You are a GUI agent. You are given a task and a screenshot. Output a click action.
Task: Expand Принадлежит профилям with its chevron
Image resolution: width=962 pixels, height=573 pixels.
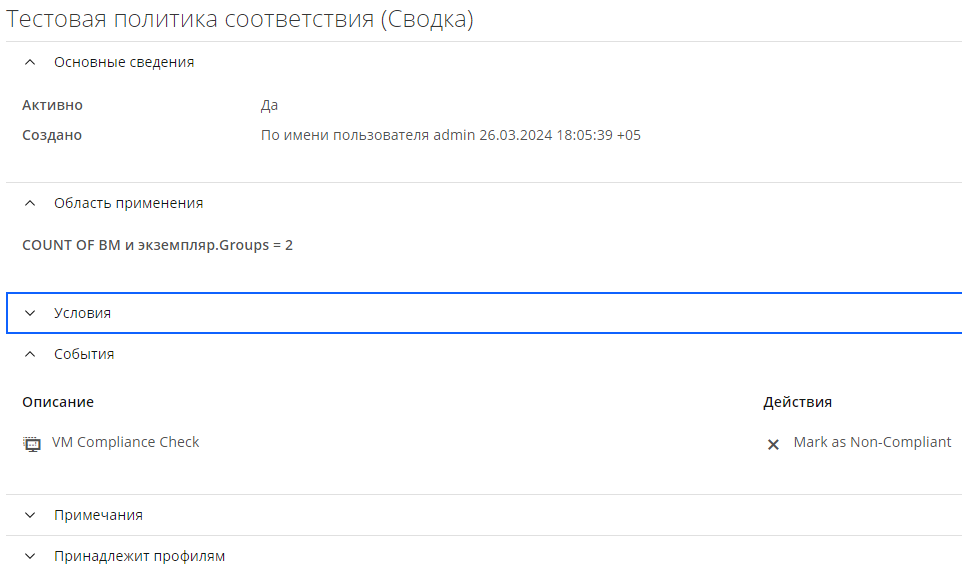(x=30, y=556)
